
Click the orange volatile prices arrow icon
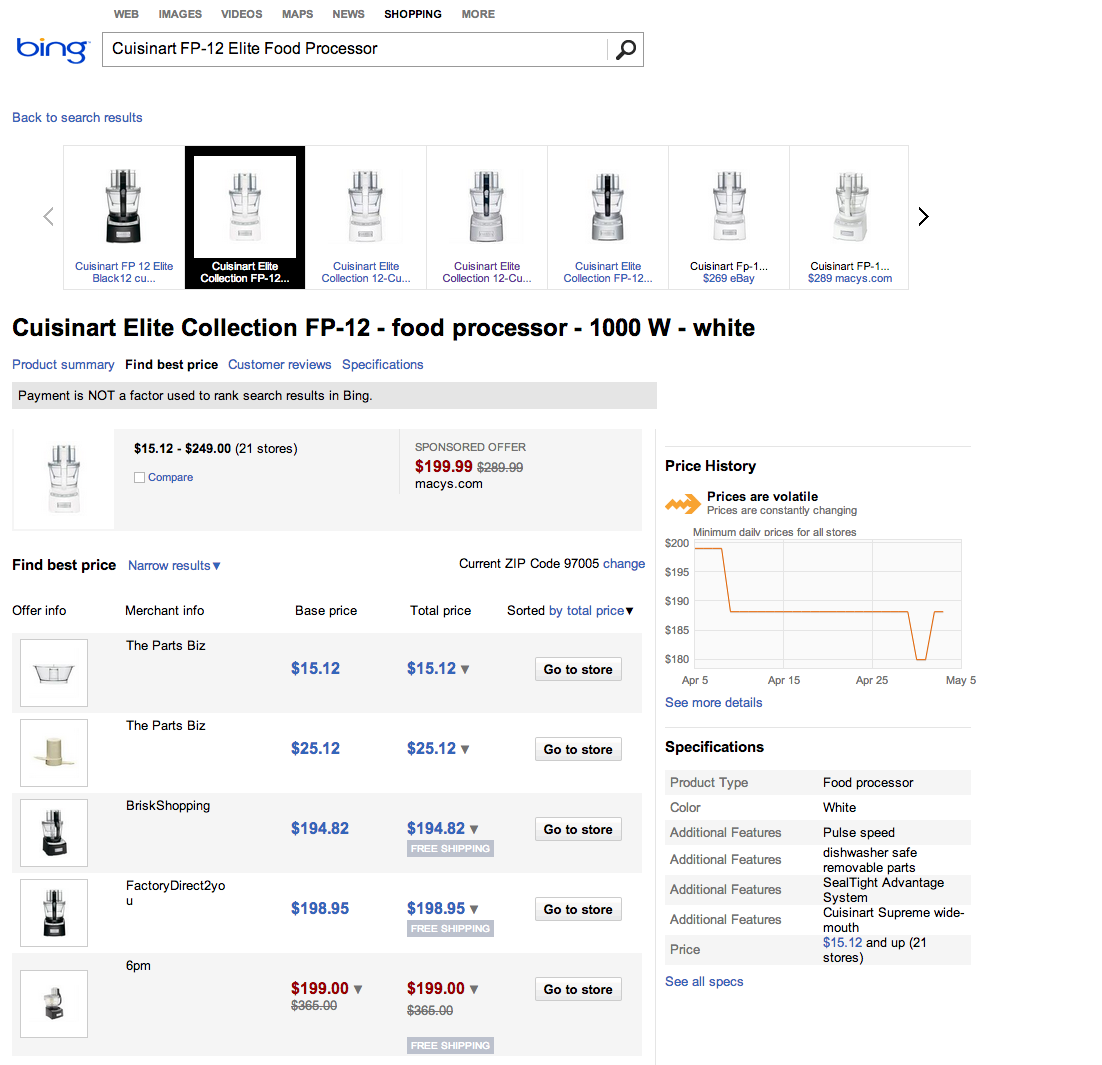pyautogui.click(x=683, y=503)
